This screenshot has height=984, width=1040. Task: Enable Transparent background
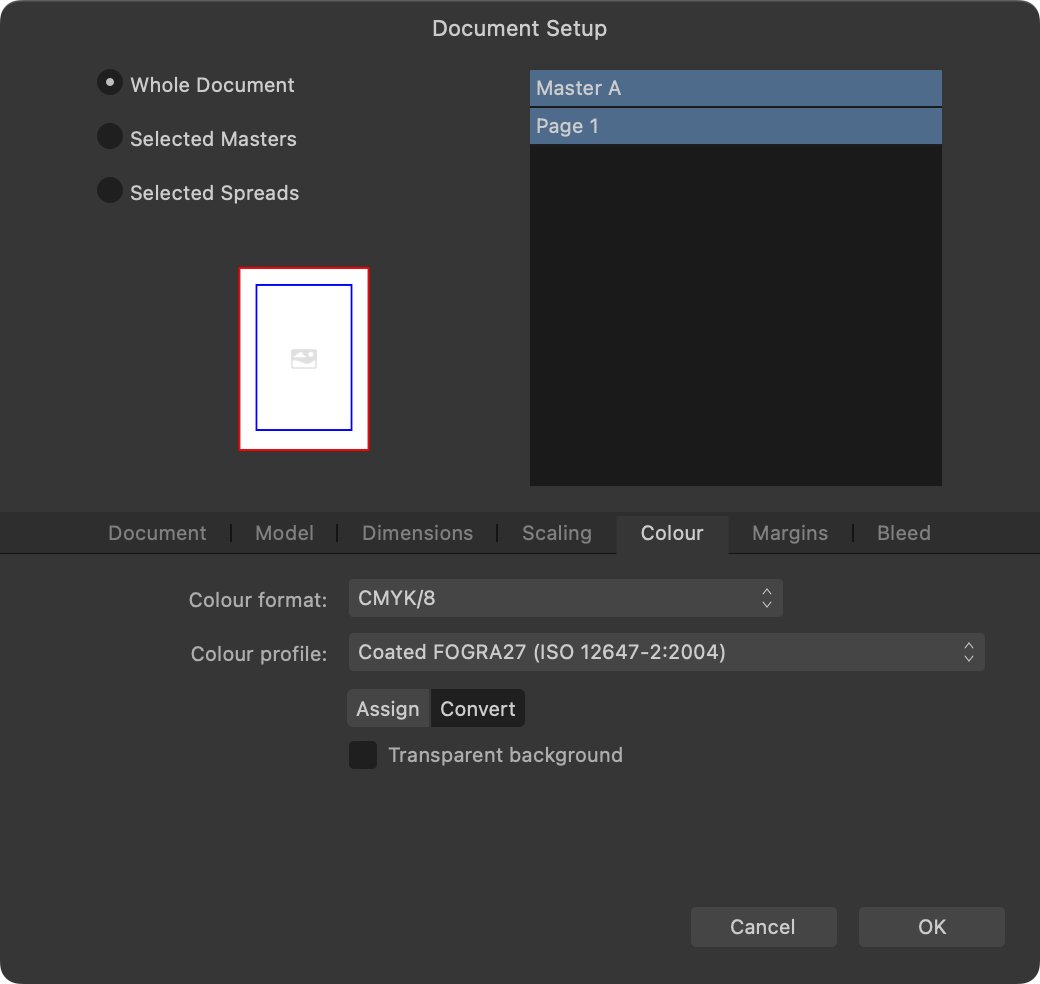(363, 755)
